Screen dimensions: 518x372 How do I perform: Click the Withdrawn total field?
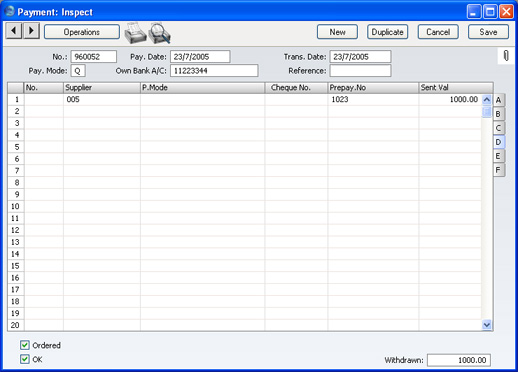459,360
